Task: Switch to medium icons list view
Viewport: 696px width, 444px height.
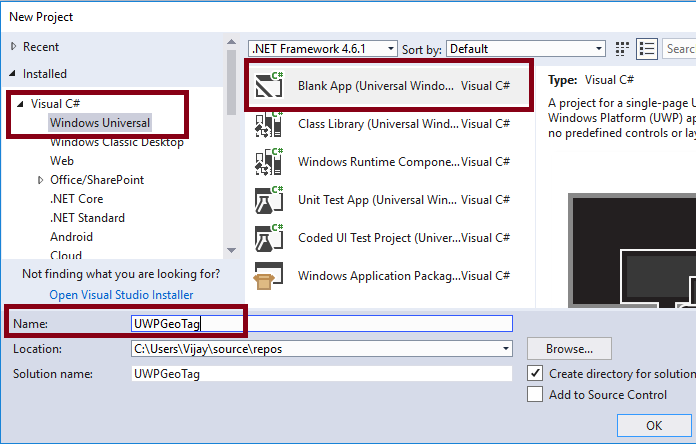Action: (647, 49)
